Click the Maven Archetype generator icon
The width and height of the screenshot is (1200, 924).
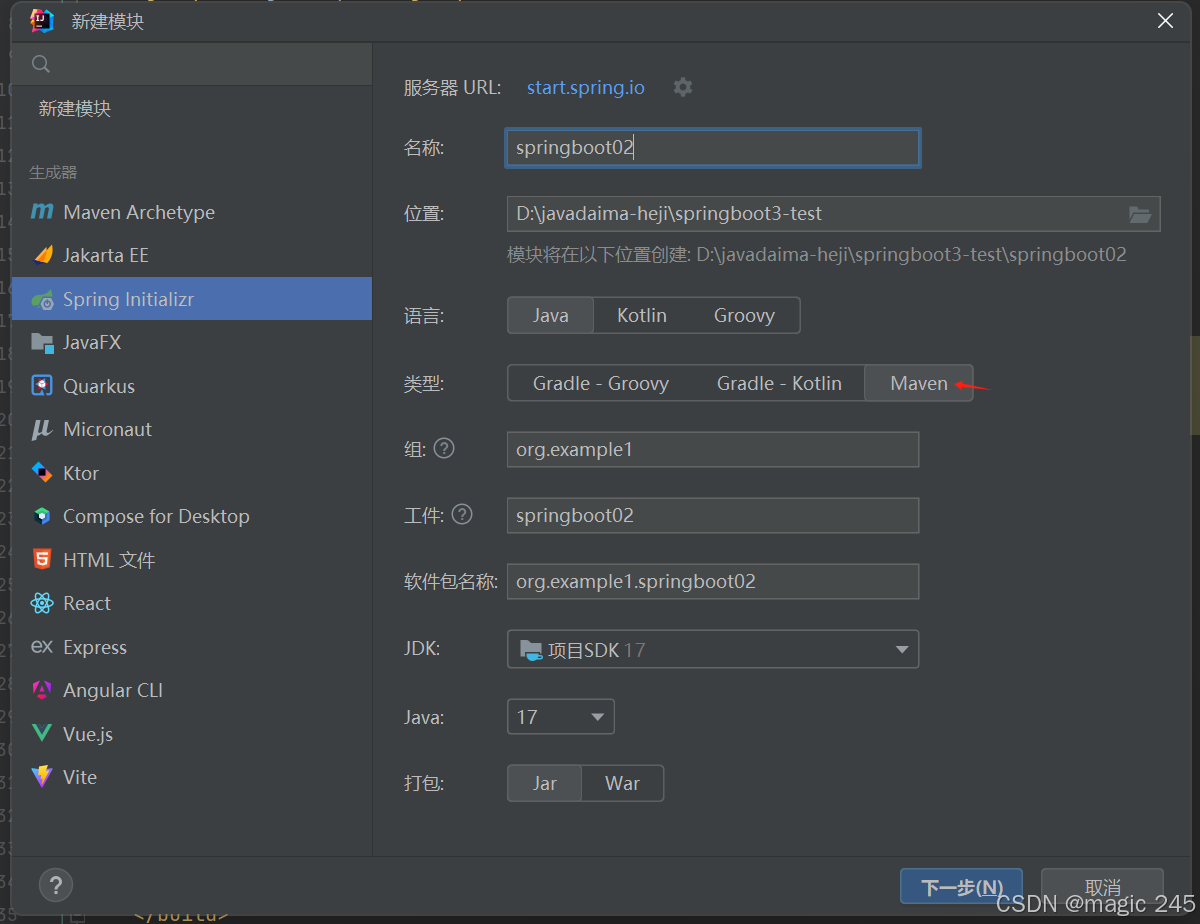[x=42, y=212]
